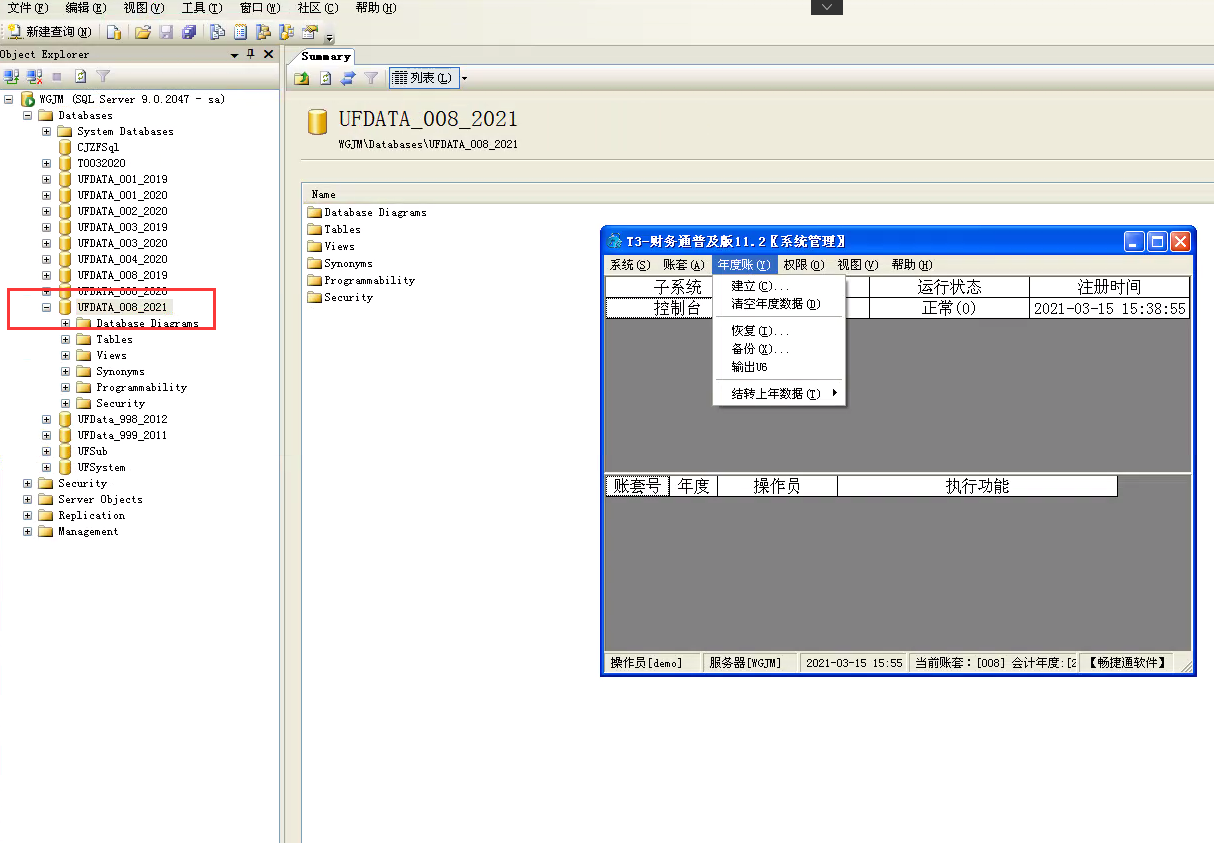The image size is (1214, 843).
Task: Open the Object Explorer window position dropdown
Action: click(235, 55)
